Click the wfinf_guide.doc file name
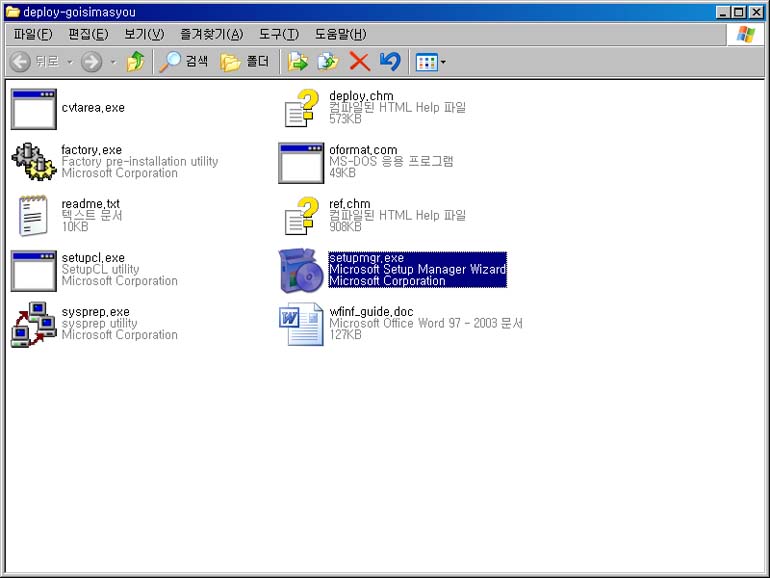The width and height of the screenshot is (770, 578). click(372, 312)
